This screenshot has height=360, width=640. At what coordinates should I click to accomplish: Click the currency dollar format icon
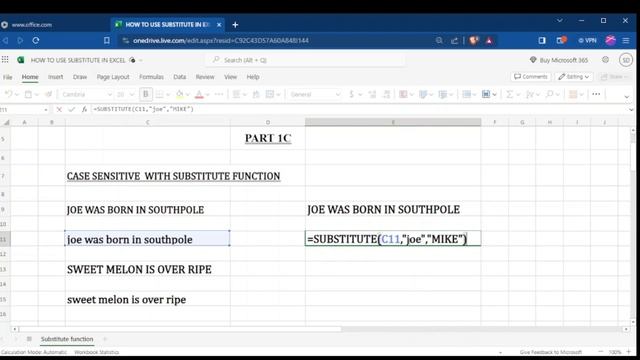(x=351, y=94)
